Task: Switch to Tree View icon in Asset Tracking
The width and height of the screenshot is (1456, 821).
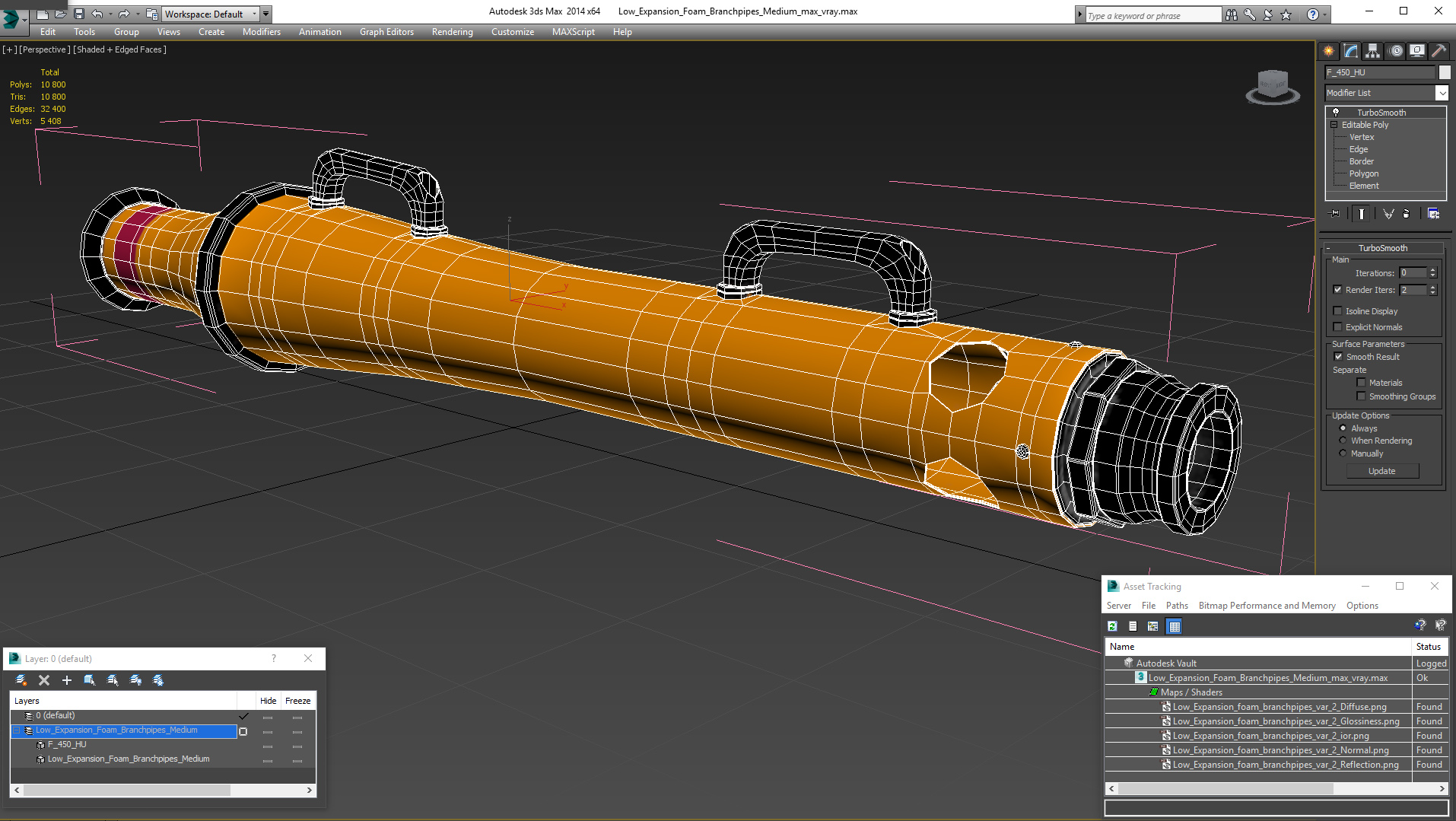Action: 1153,626
